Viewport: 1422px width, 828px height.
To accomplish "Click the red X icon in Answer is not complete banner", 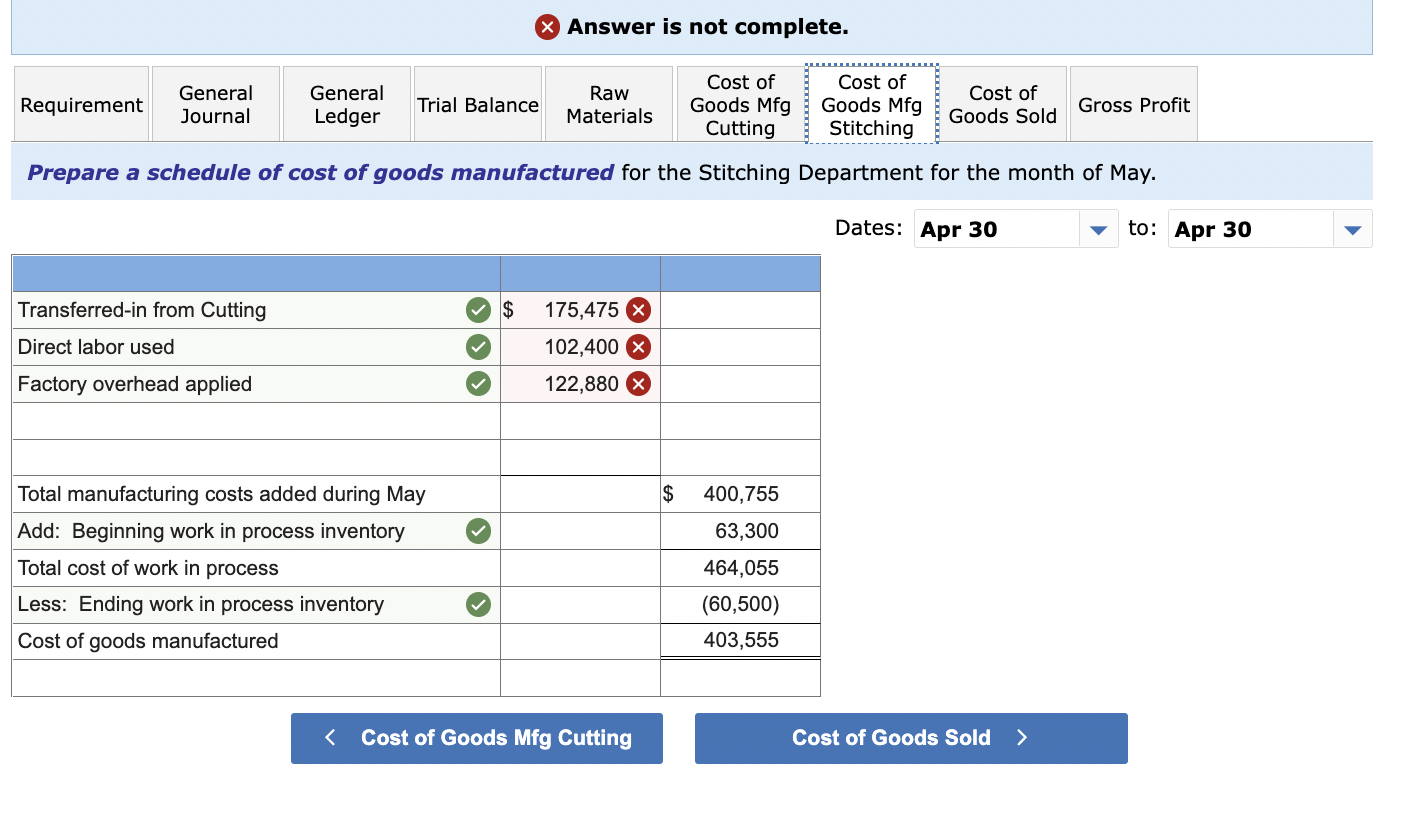I will 547,27.
